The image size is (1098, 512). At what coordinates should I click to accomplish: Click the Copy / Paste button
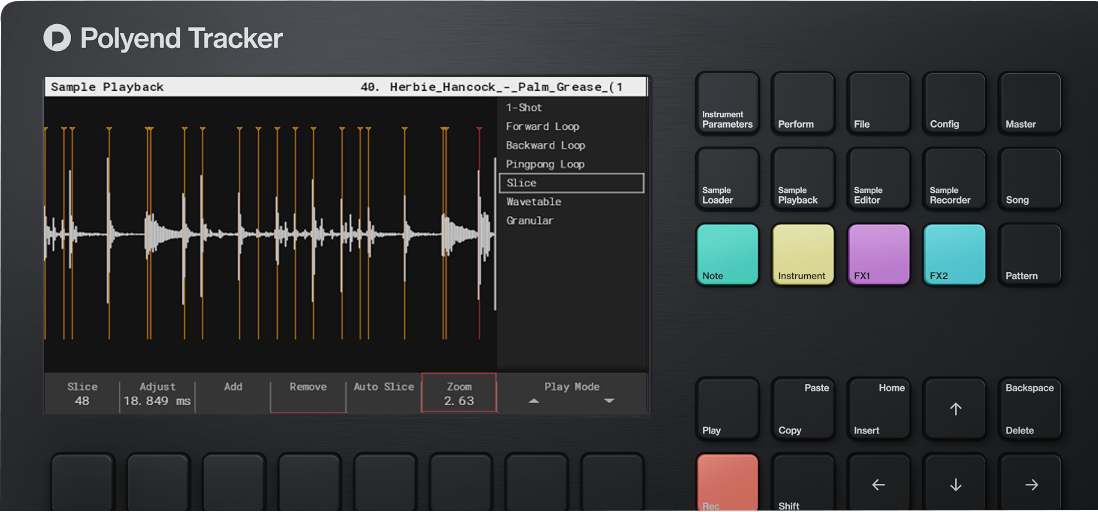coord(803,409)
